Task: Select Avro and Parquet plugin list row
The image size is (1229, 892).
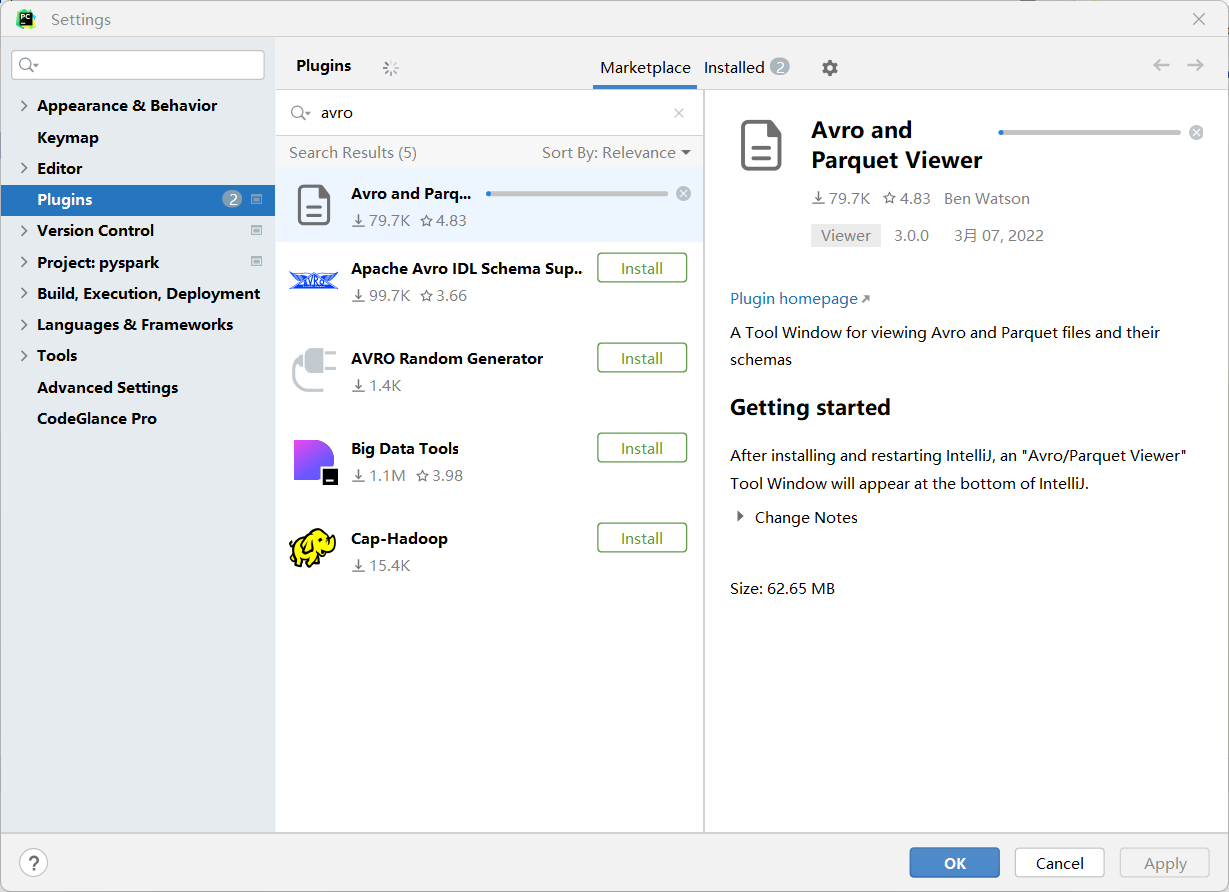Action: 489,205
